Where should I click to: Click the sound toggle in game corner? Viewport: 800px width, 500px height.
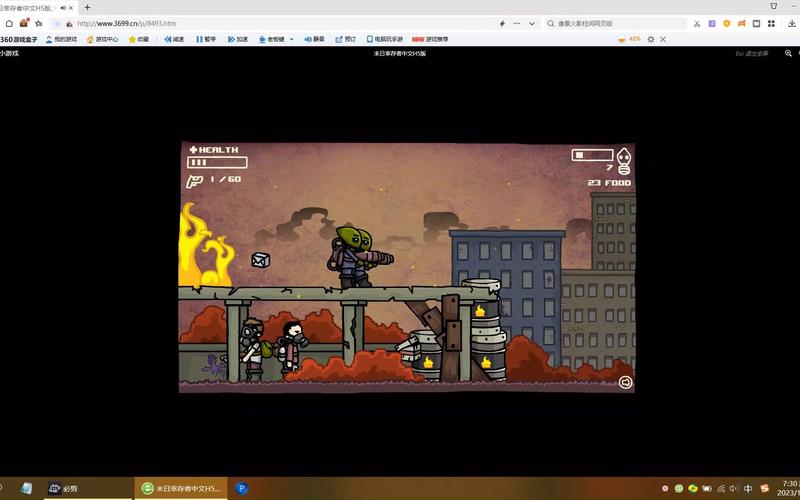[x=626, y=381]
